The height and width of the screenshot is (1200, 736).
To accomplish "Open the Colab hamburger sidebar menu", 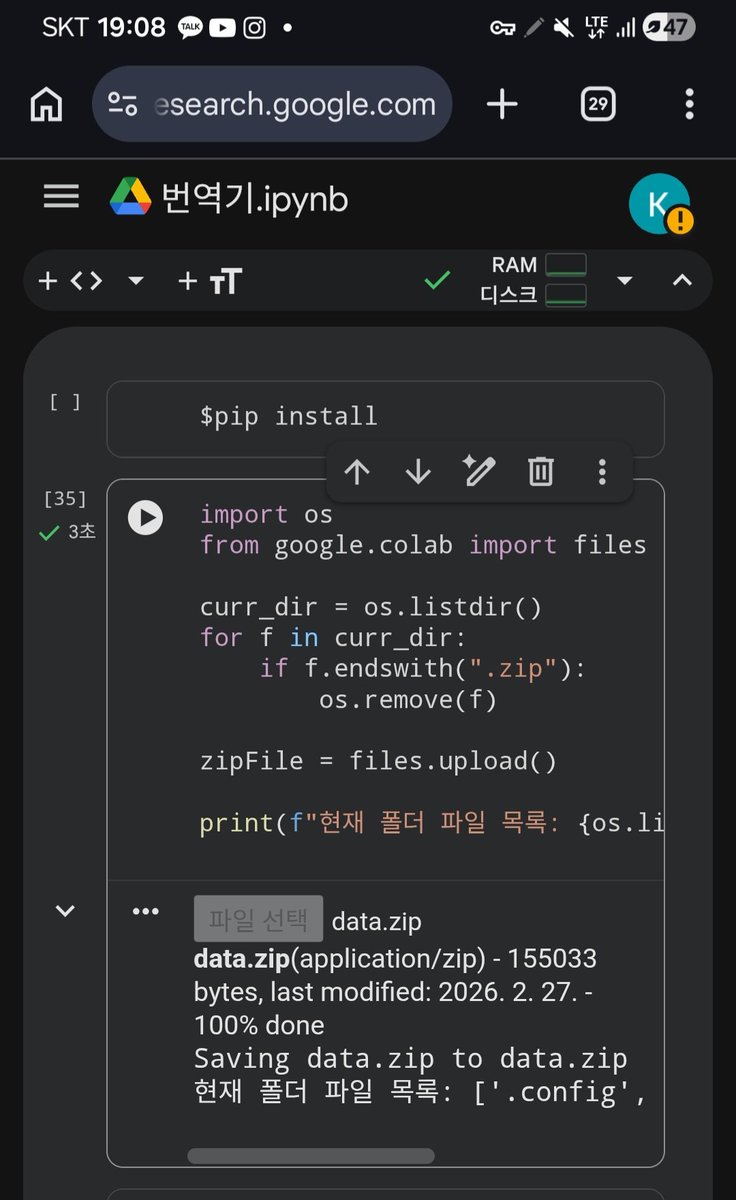I will 61,197.
